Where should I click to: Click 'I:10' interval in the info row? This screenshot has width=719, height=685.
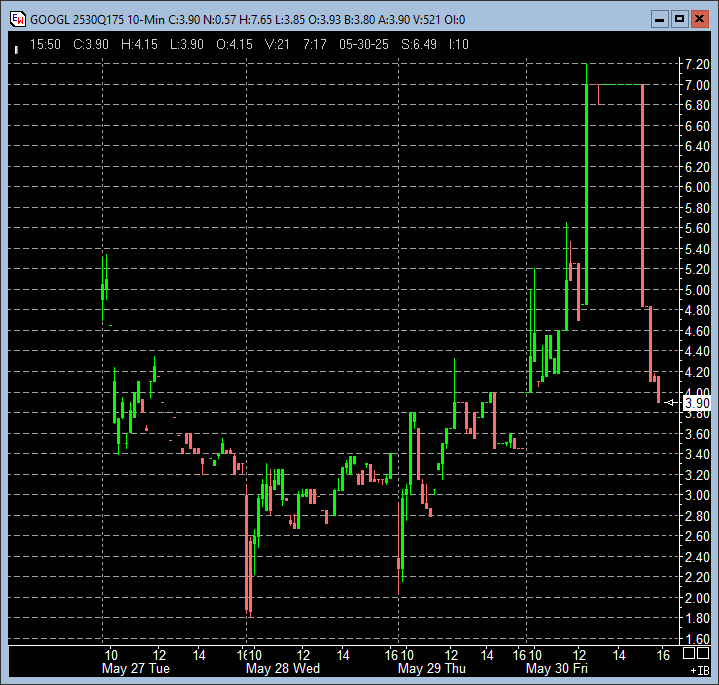(x=459, y=44)
